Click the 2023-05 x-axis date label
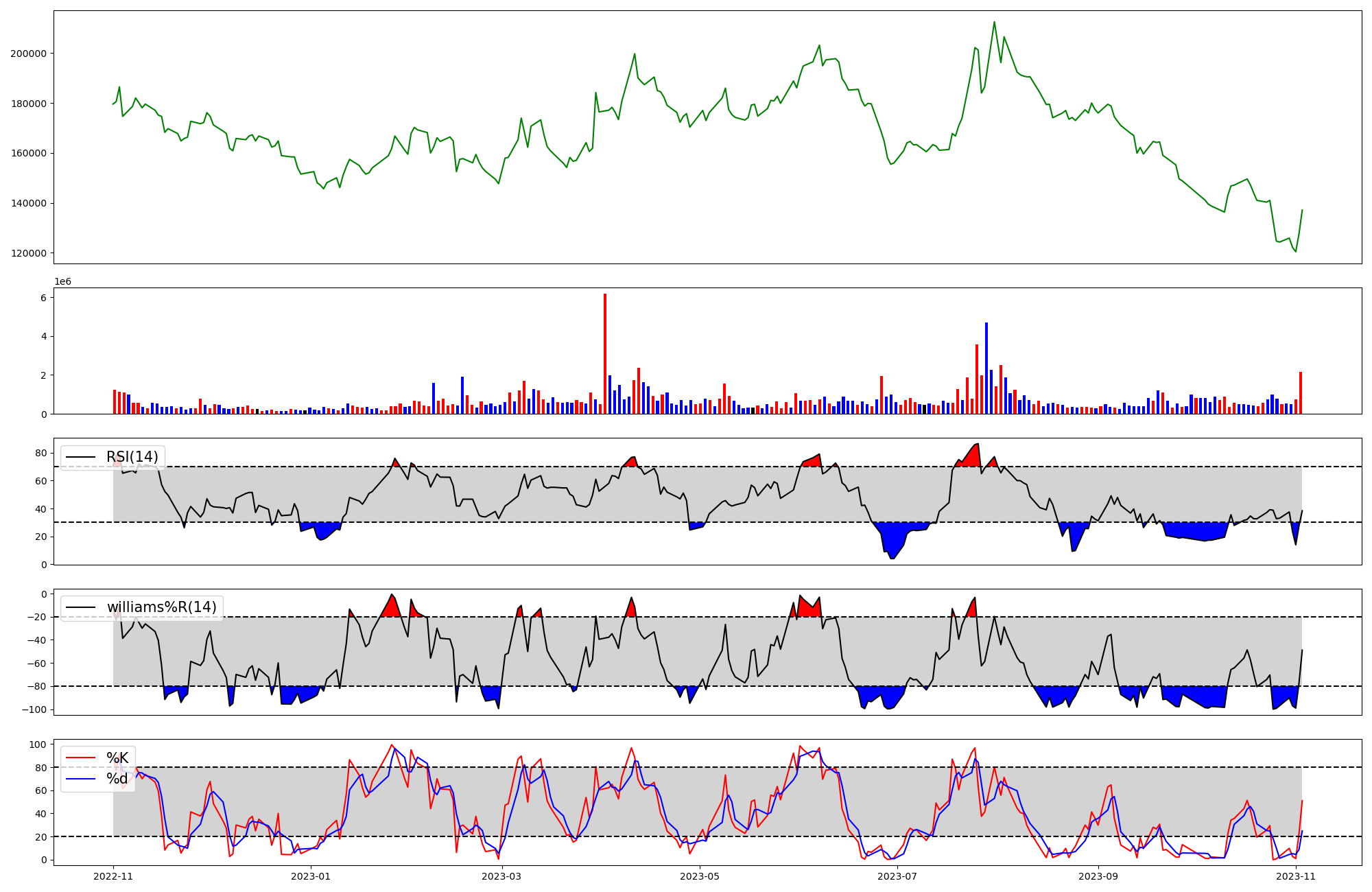Image resolution: width=1372 pixels, height=892 pixels. point(700,876)
